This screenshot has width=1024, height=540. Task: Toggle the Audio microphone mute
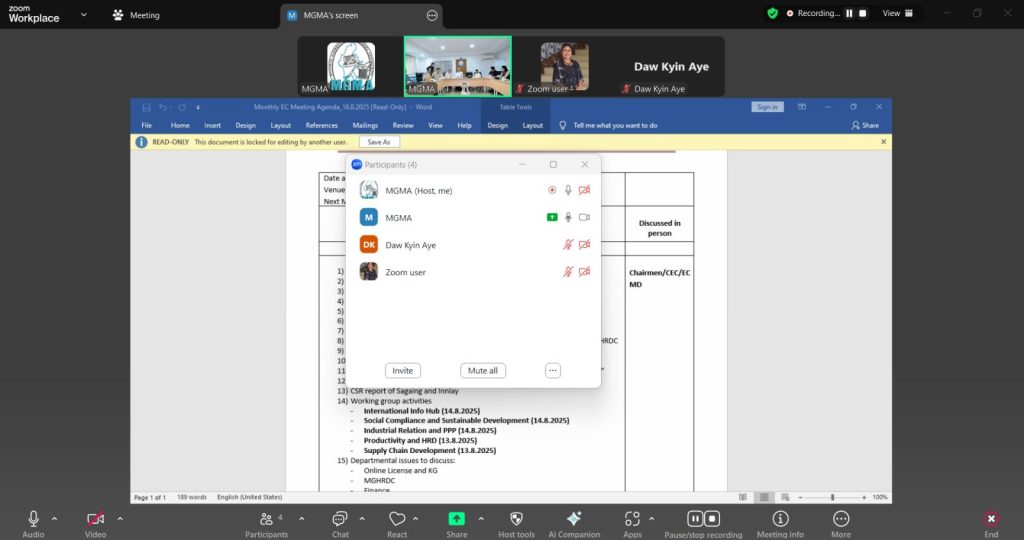33,518
